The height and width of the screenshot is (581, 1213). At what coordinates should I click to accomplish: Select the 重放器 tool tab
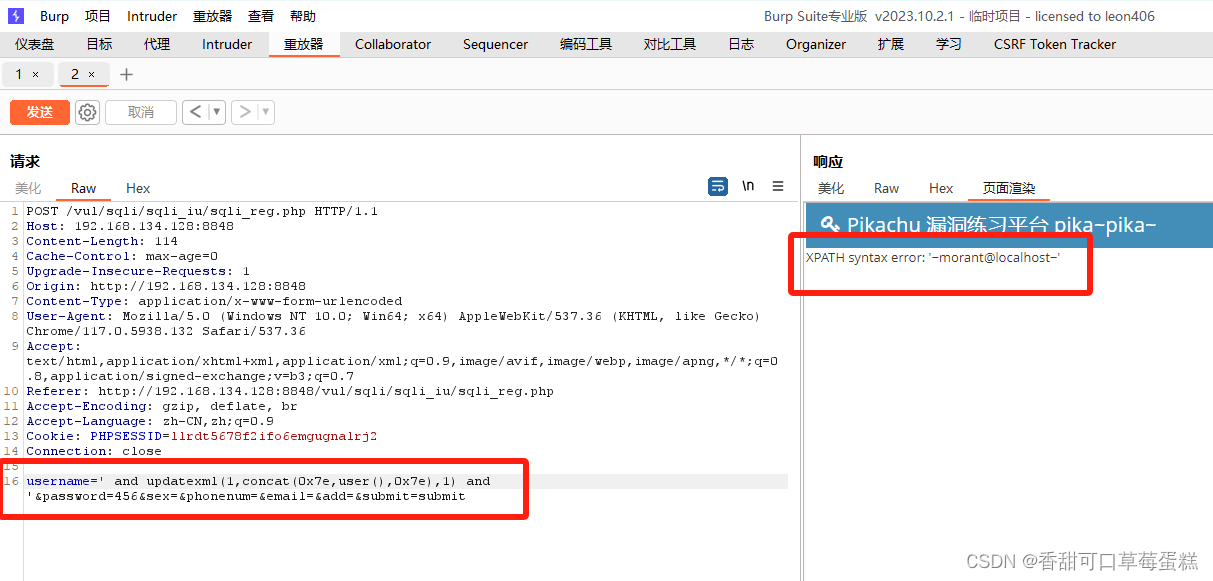pos(304,44)
